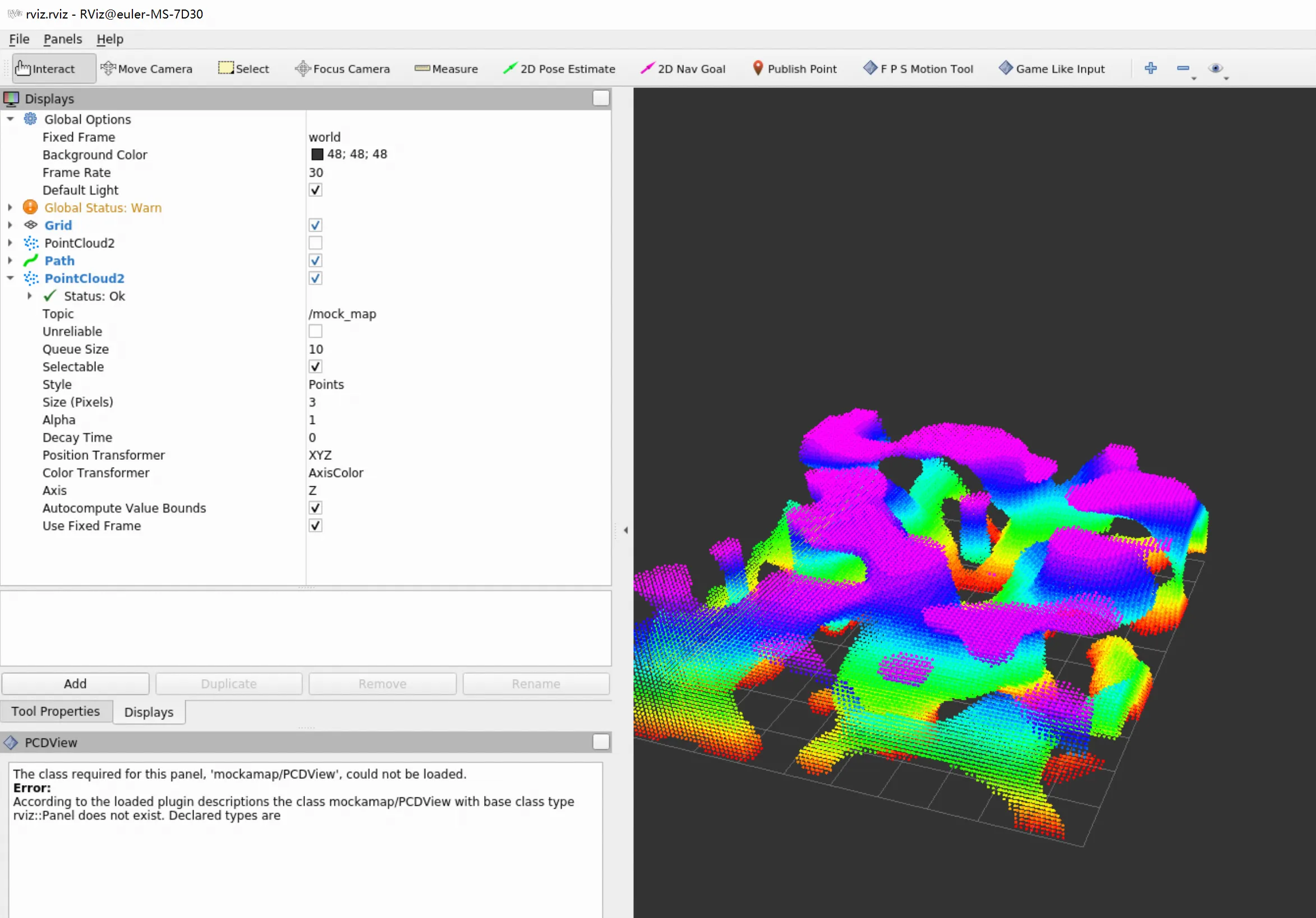Edit the Frame Rate value 30
Image resolution: width=1316 pixels, height=918 pixels.
[x=458, y=173]
